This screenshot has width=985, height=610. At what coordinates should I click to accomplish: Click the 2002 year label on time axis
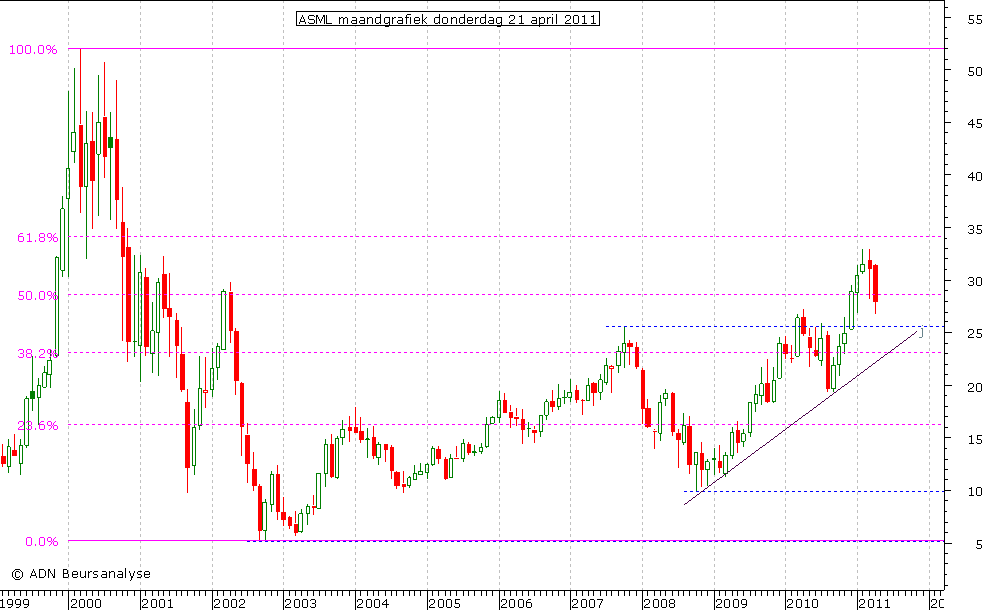point(229,603)
